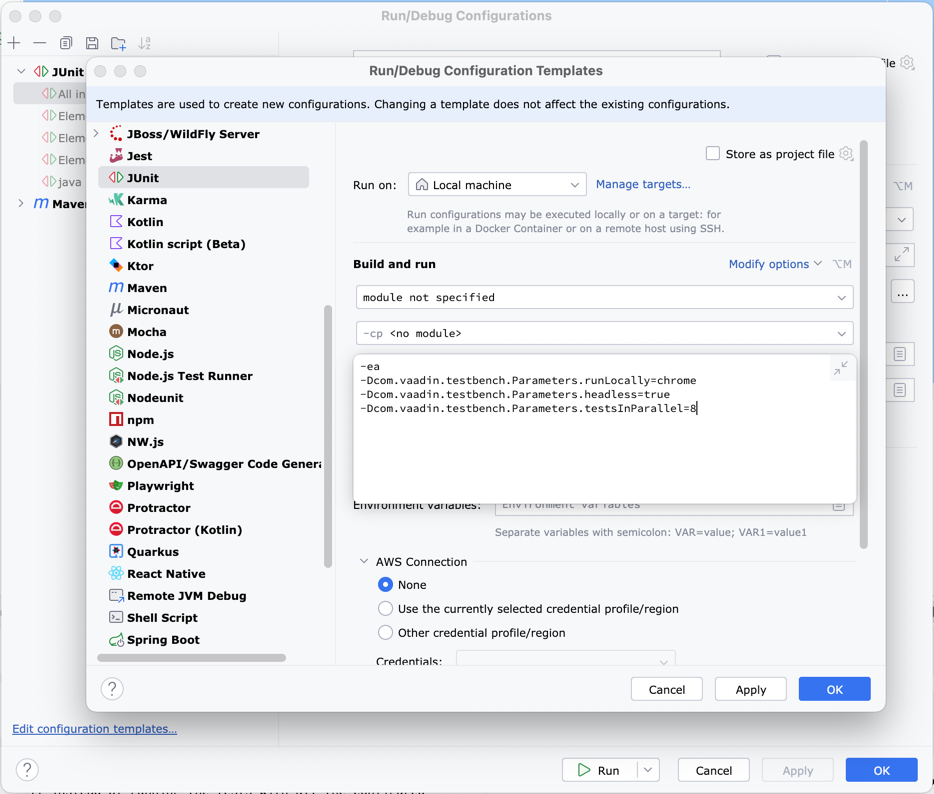Viewport: 934px width, 794px height.
Task: Open help with the templates dialog question mark
Action: click(x=112, y=689)
